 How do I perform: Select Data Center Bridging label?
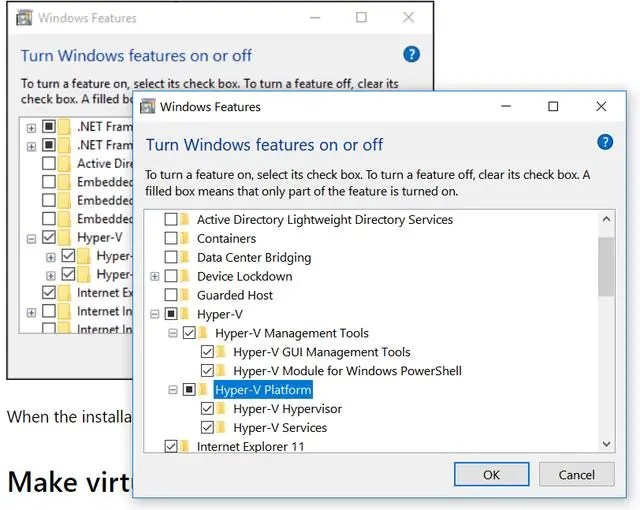[x=254, y=257]
